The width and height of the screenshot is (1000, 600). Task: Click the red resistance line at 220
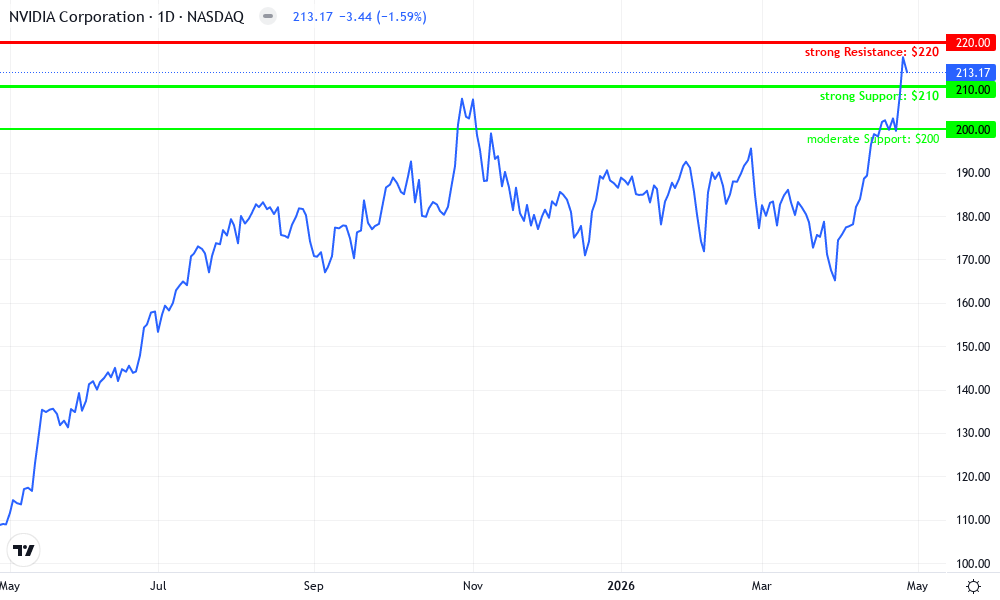pyautogui.click(x=400, y=43)
